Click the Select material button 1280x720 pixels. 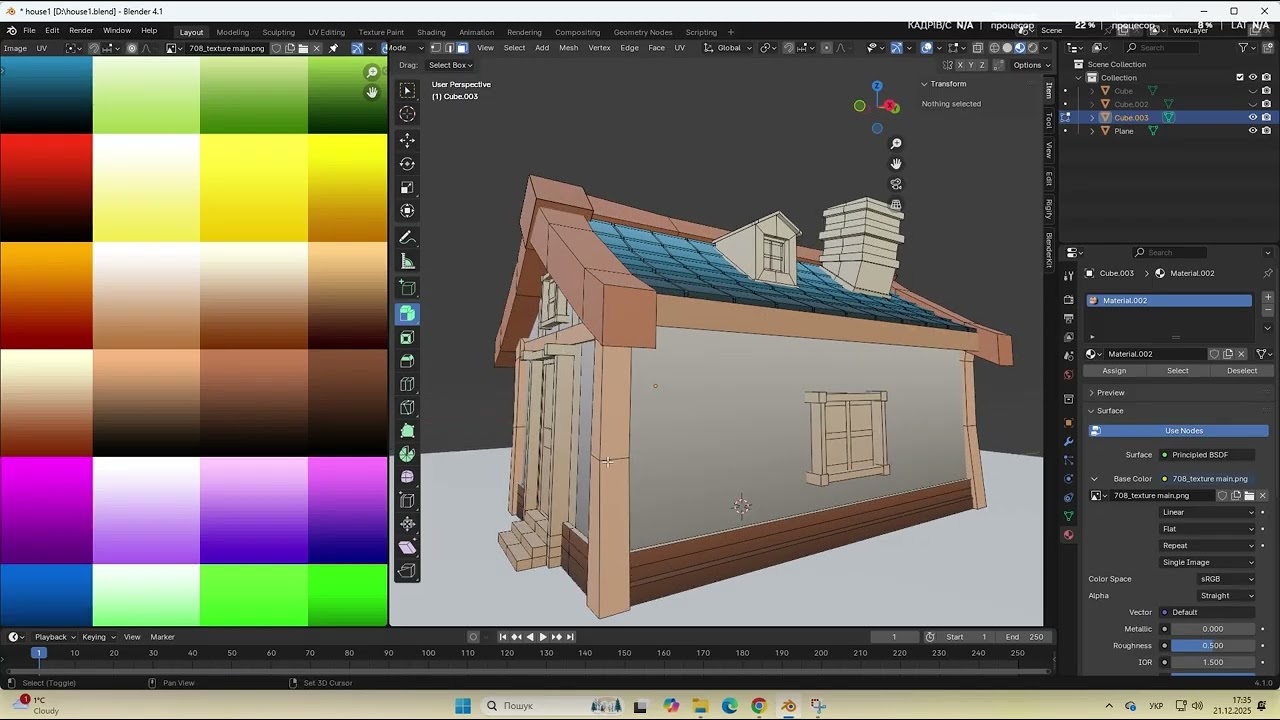(x=1178, y=371)
